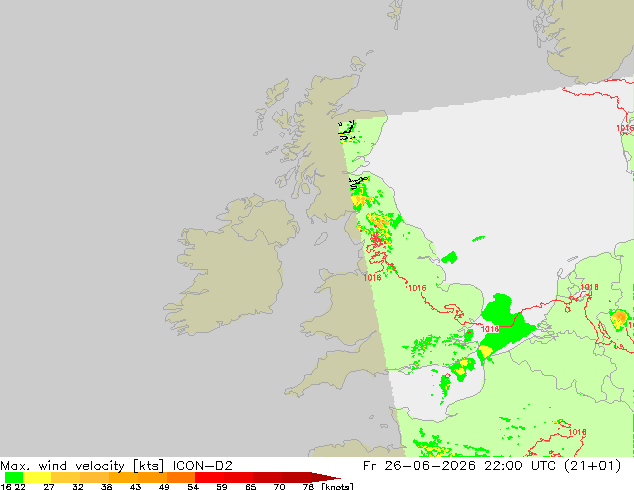The image size is (634, 490).
Task: Click the 43–49 knots legend color band
Action: [152, 477]
